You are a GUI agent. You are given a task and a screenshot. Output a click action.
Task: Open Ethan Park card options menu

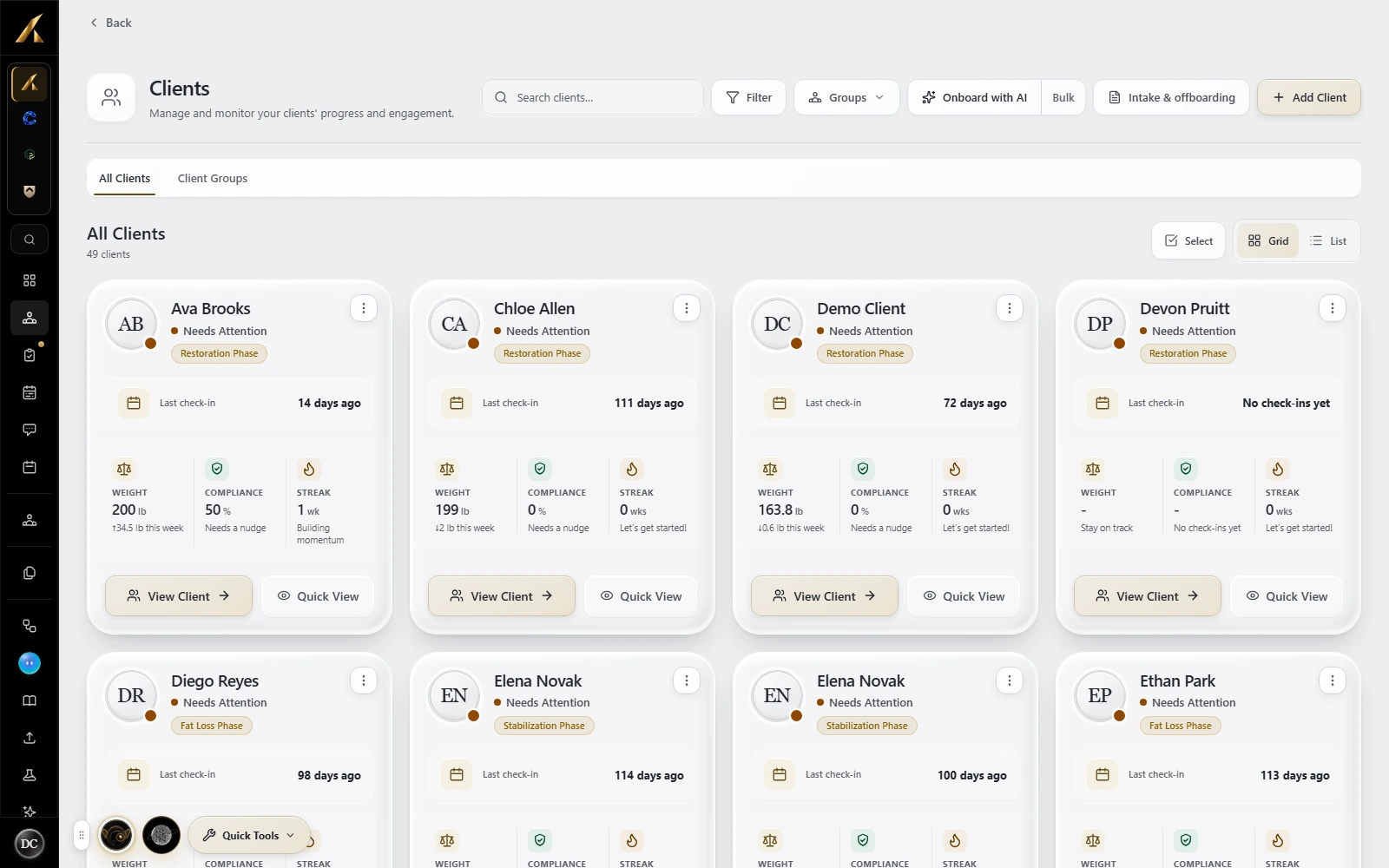pos(1333,681)
